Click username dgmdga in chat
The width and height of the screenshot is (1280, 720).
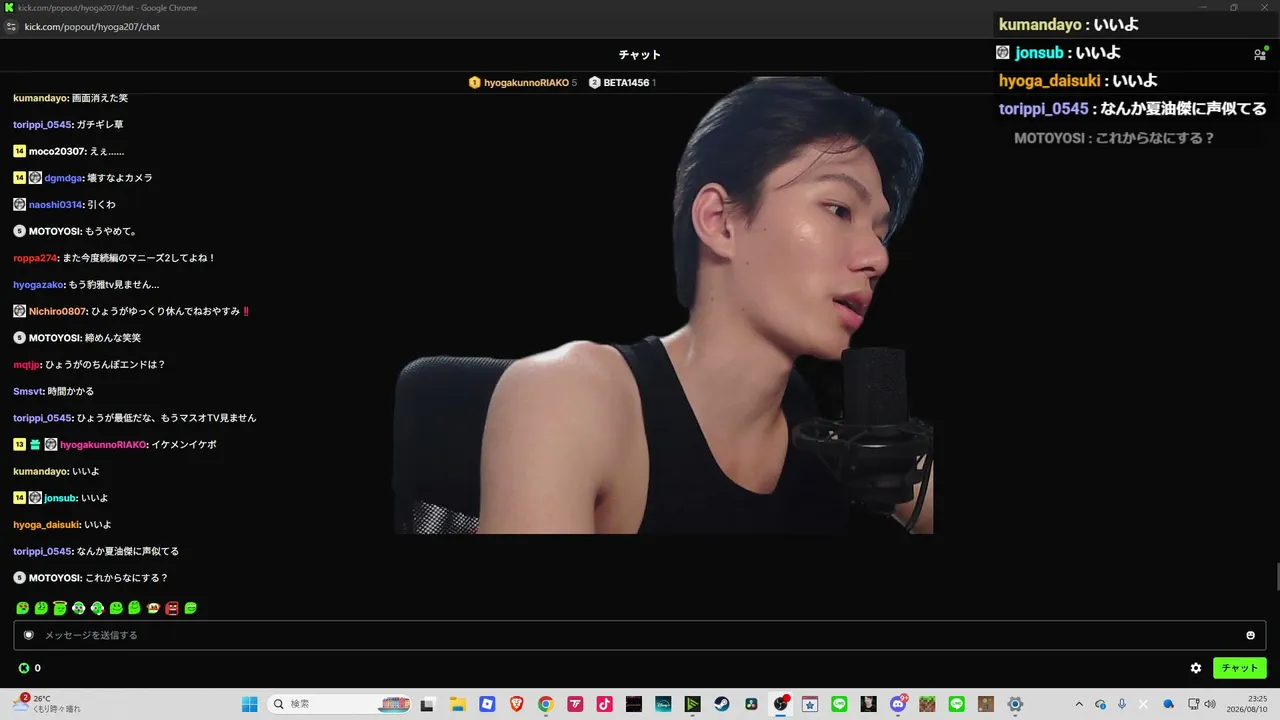click(62, 178)
